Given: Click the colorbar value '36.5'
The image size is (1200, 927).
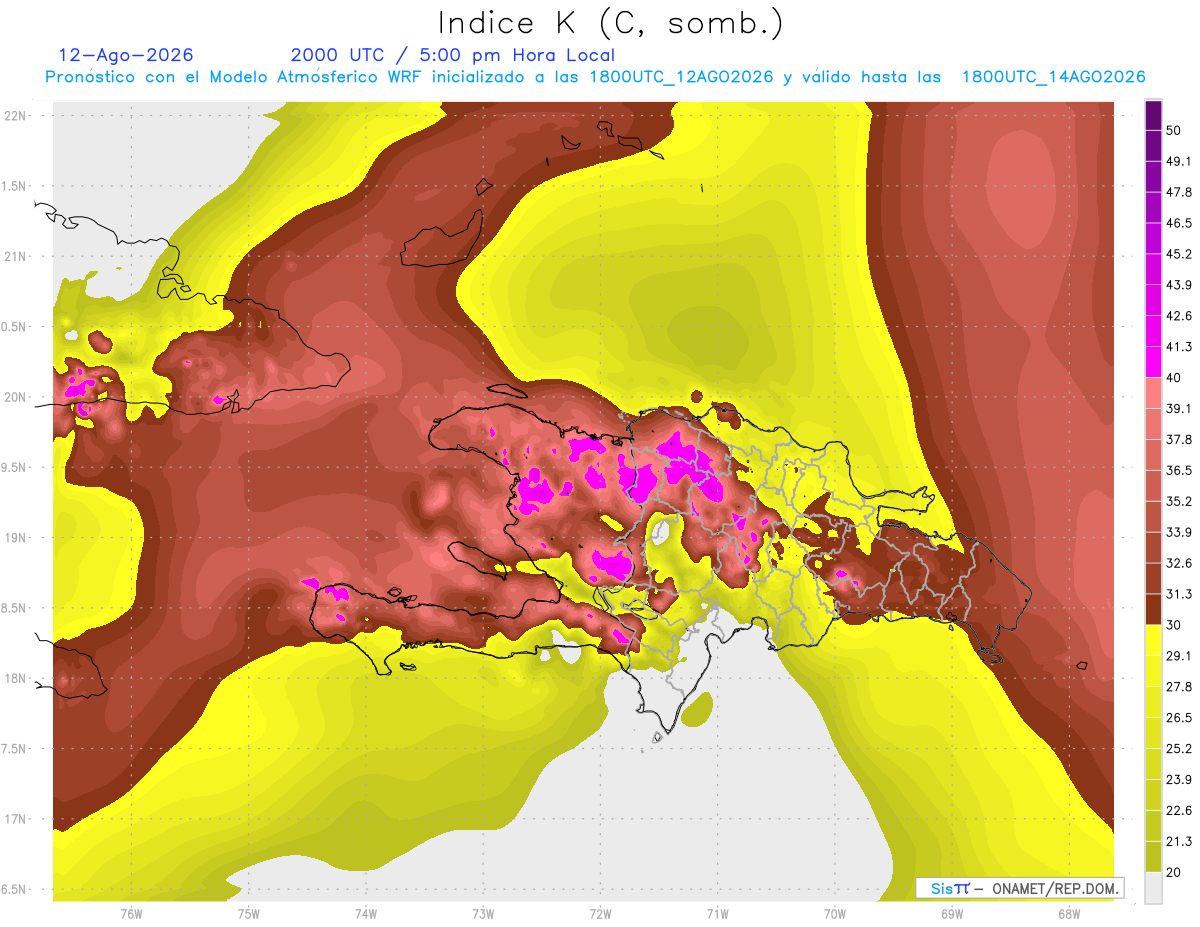Looking at the screenshot, I should pyautogui.click(x=1179, y=470).
